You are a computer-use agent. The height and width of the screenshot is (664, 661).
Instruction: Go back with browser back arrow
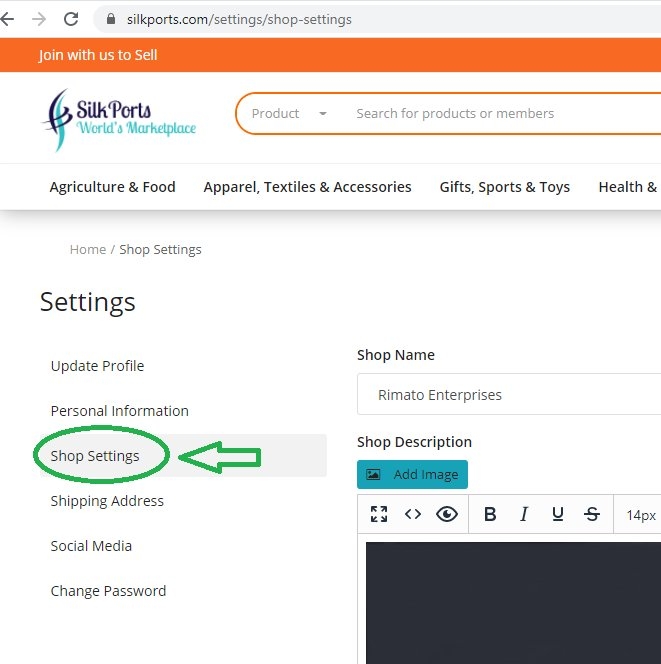(x=7, y=19)
